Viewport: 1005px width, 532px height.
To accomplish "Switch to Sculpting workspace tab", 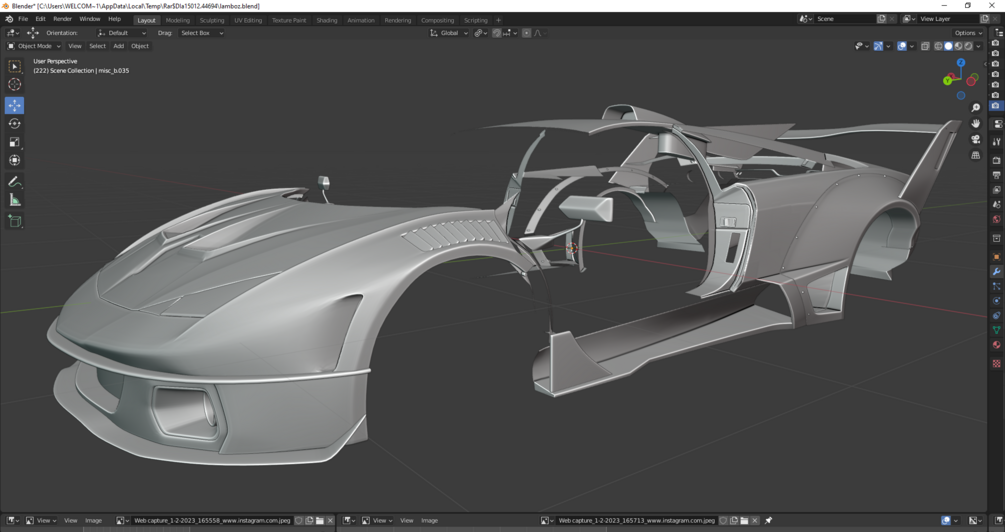I will click(x=212, y=20).
